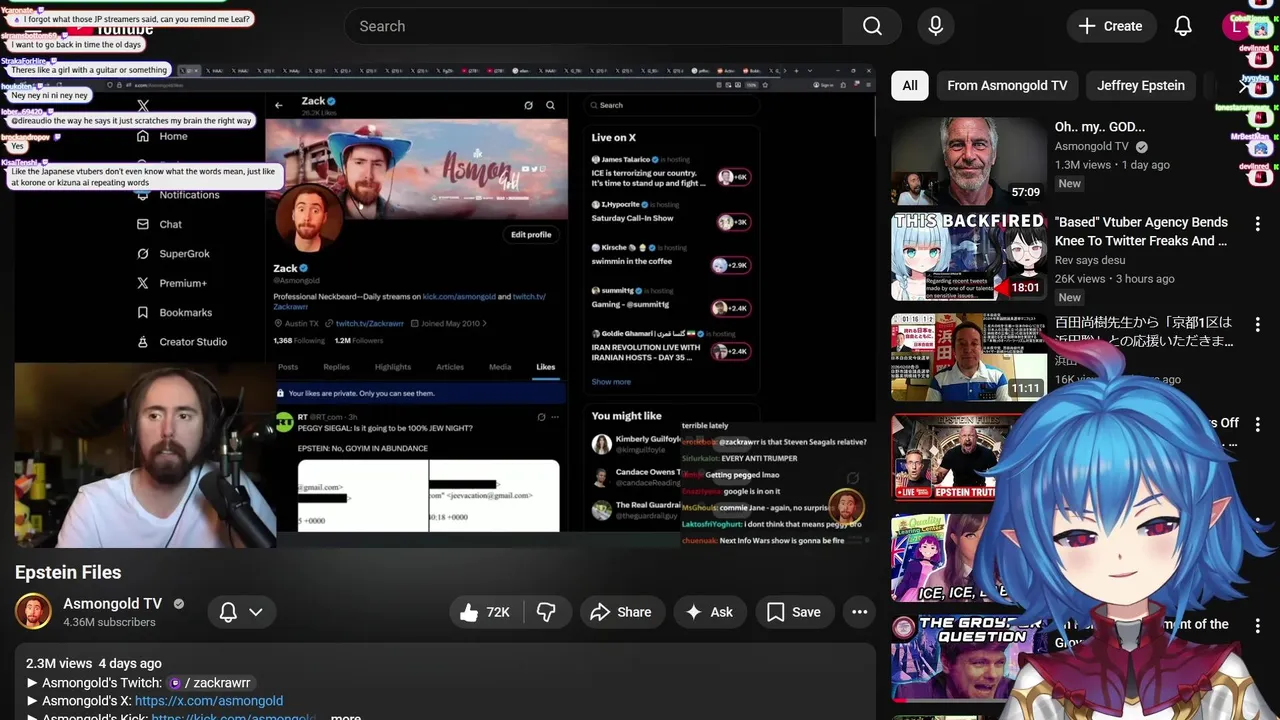Screen dimensions: 1280x720
Task: Open the x.com/asmongold link in description
Action: 209,701
